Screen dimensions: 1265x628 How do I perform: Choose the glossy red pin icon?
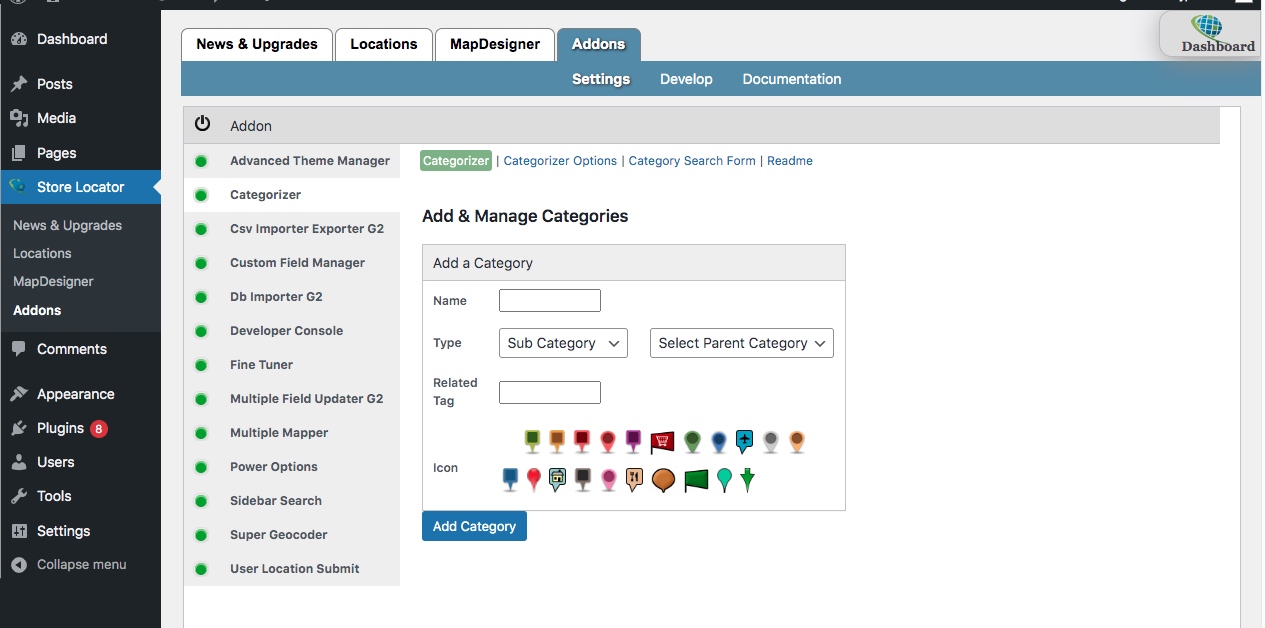(x=534, y=480)
